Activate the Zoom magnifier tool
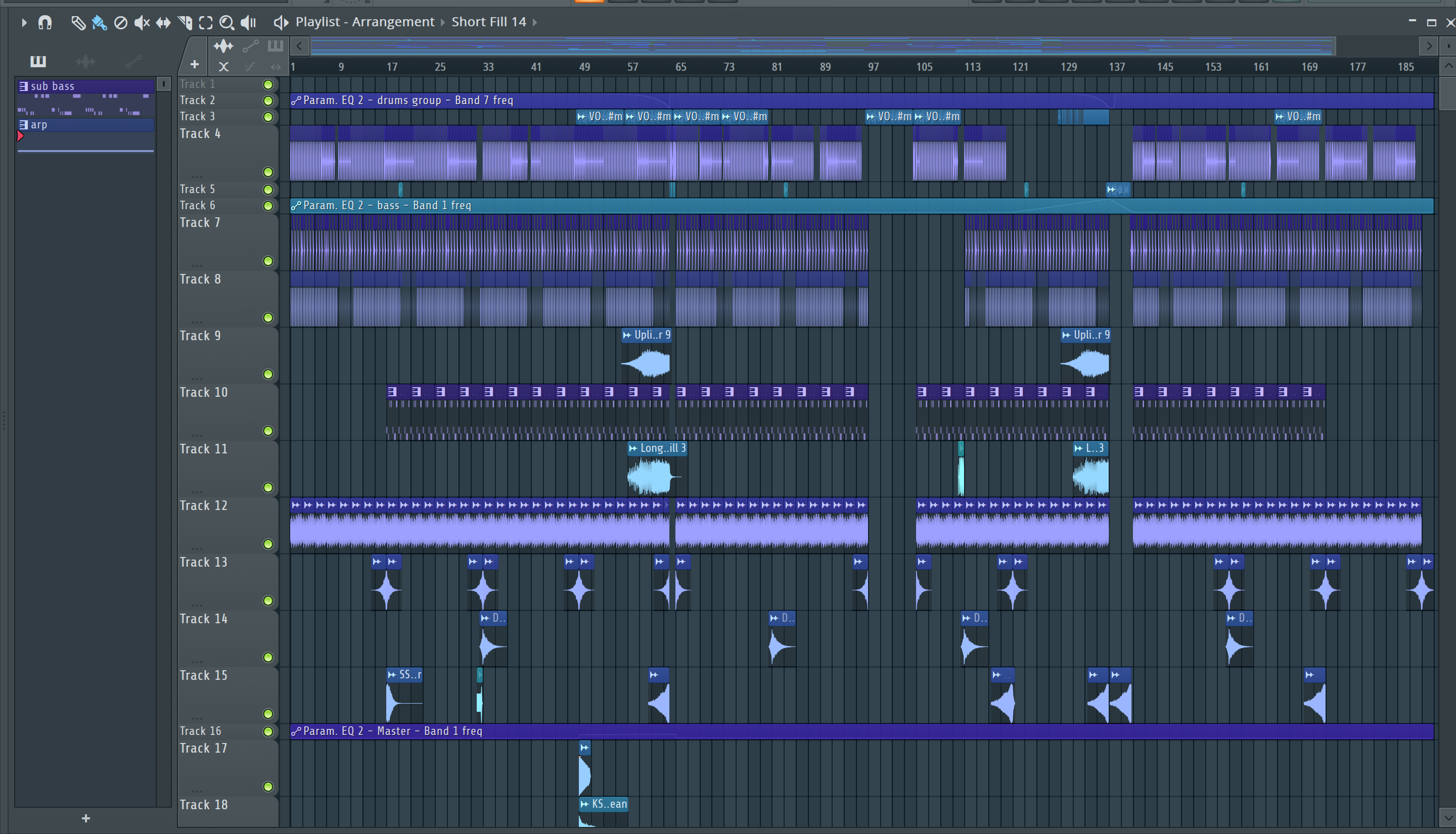The width and height of the screenshot is (1456, 834). 227,22
